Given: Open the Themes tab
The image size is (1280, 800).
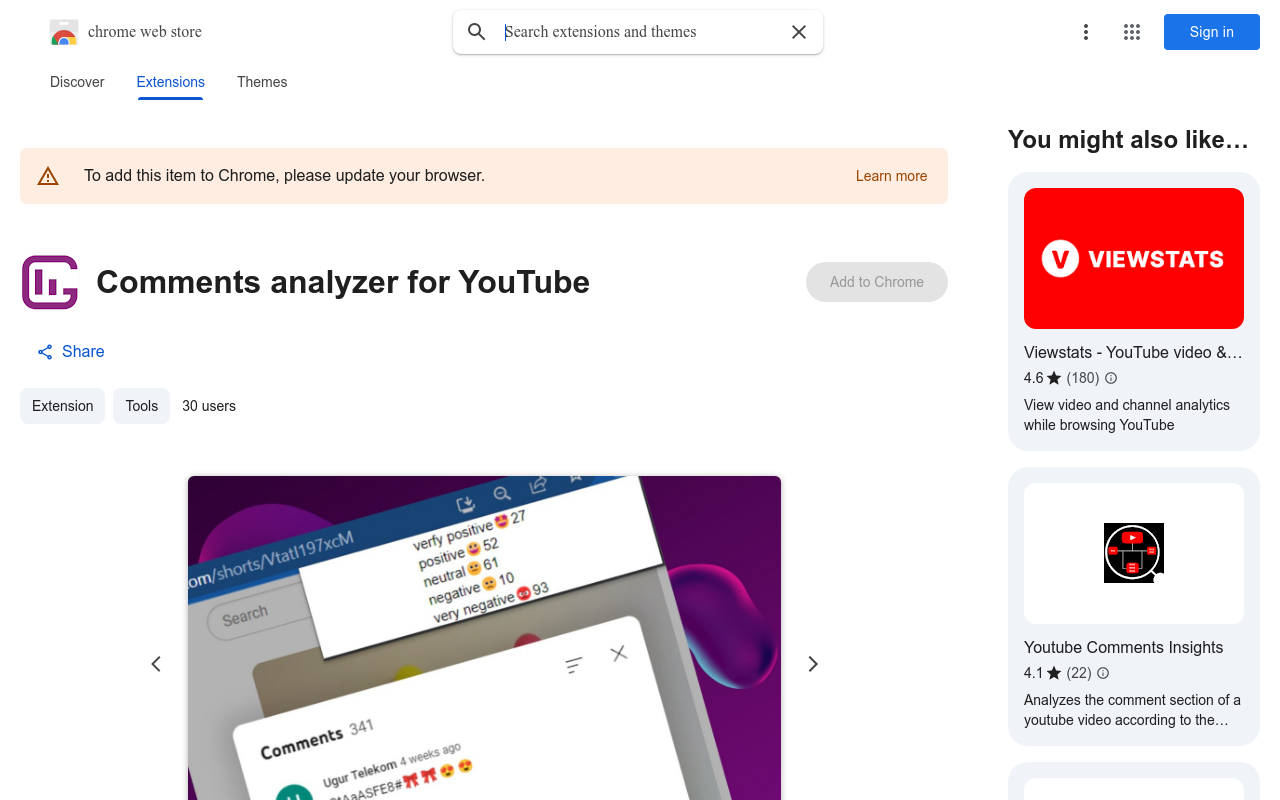Looking at the screenshot, I should click(x=262, y=82).
